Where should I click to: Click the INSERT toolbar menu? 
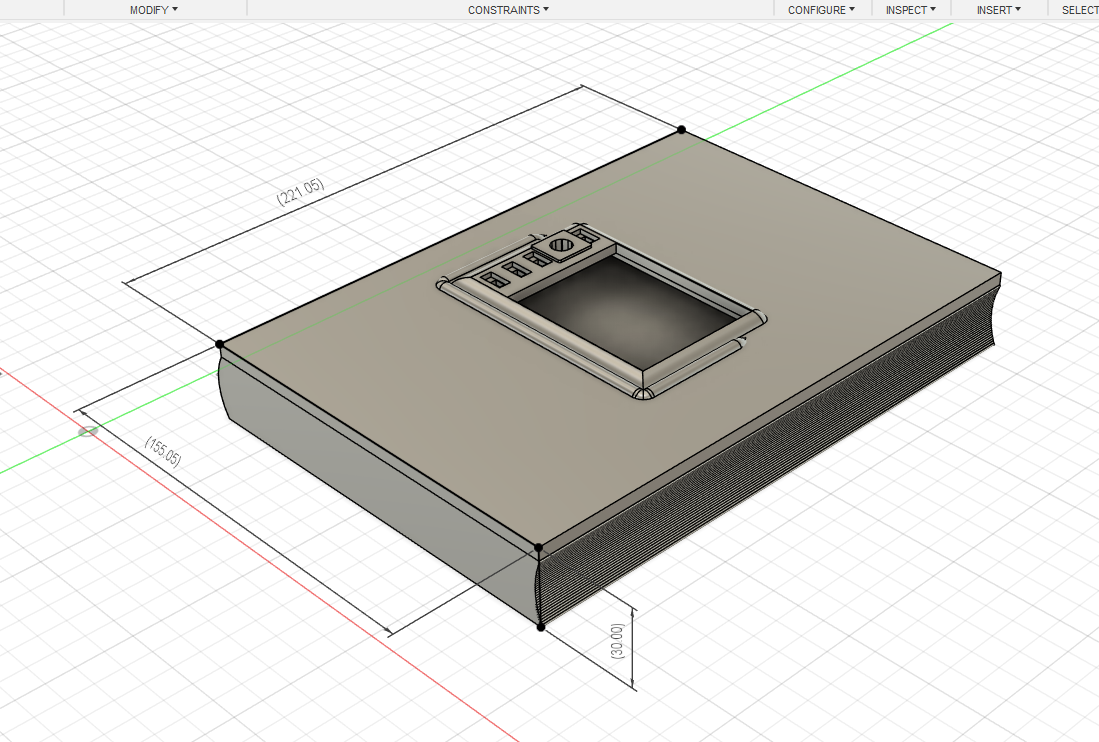click(998, 9)
